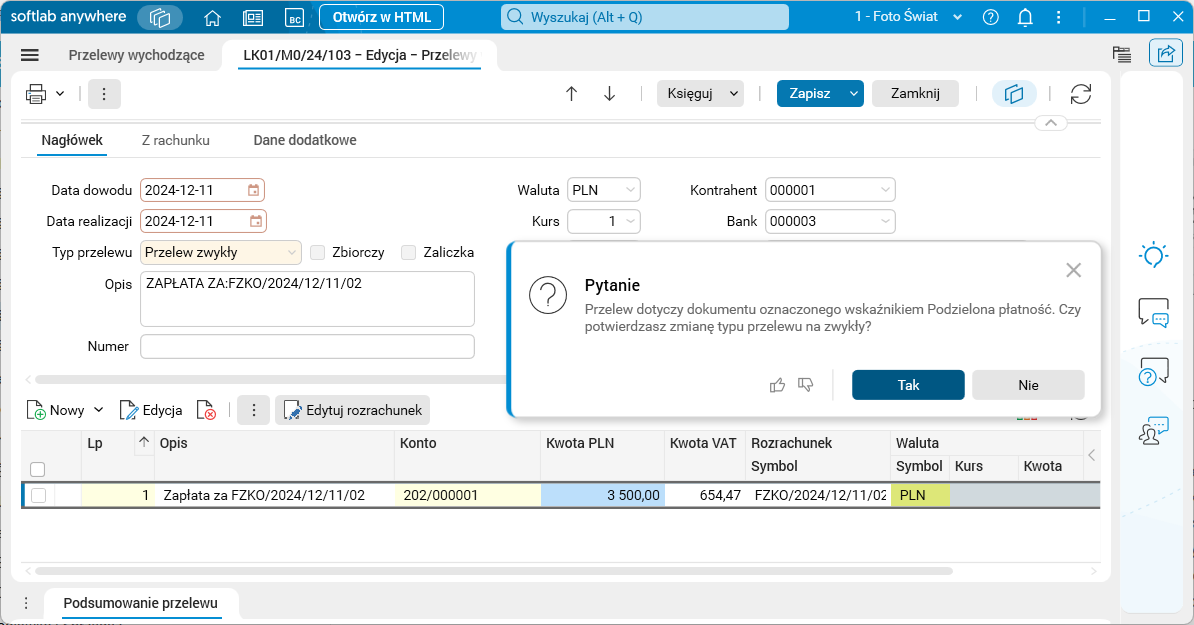Open top bar three-dot menu
Viewport: 1194px width, 625px height.
(x=1058, y=17)
